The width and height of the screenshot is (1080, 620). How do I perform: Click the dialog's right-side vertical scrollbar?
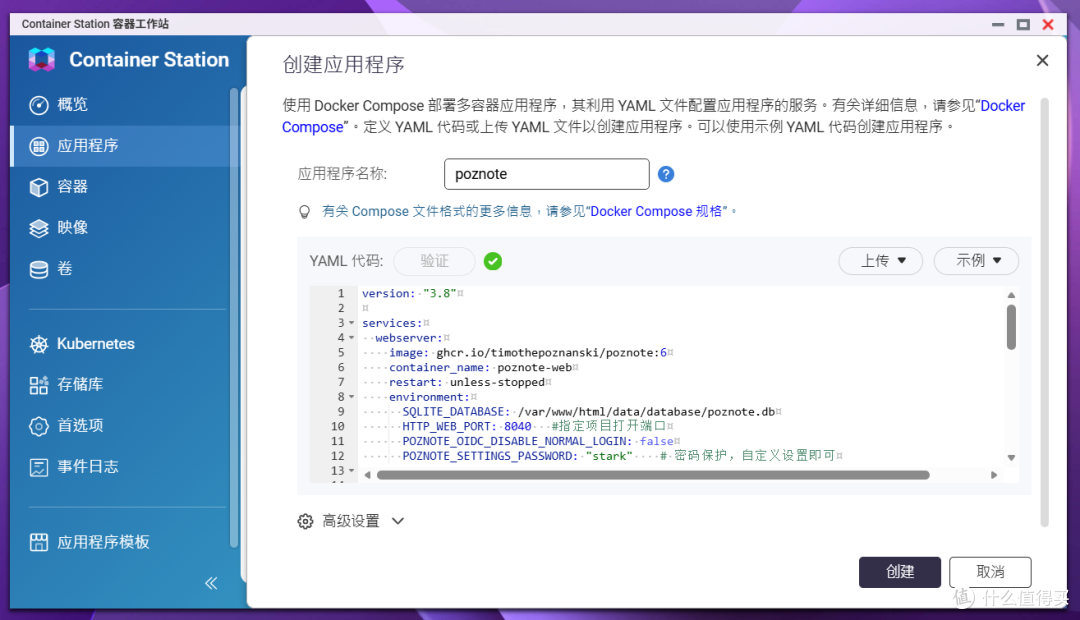click(1044, 312)
